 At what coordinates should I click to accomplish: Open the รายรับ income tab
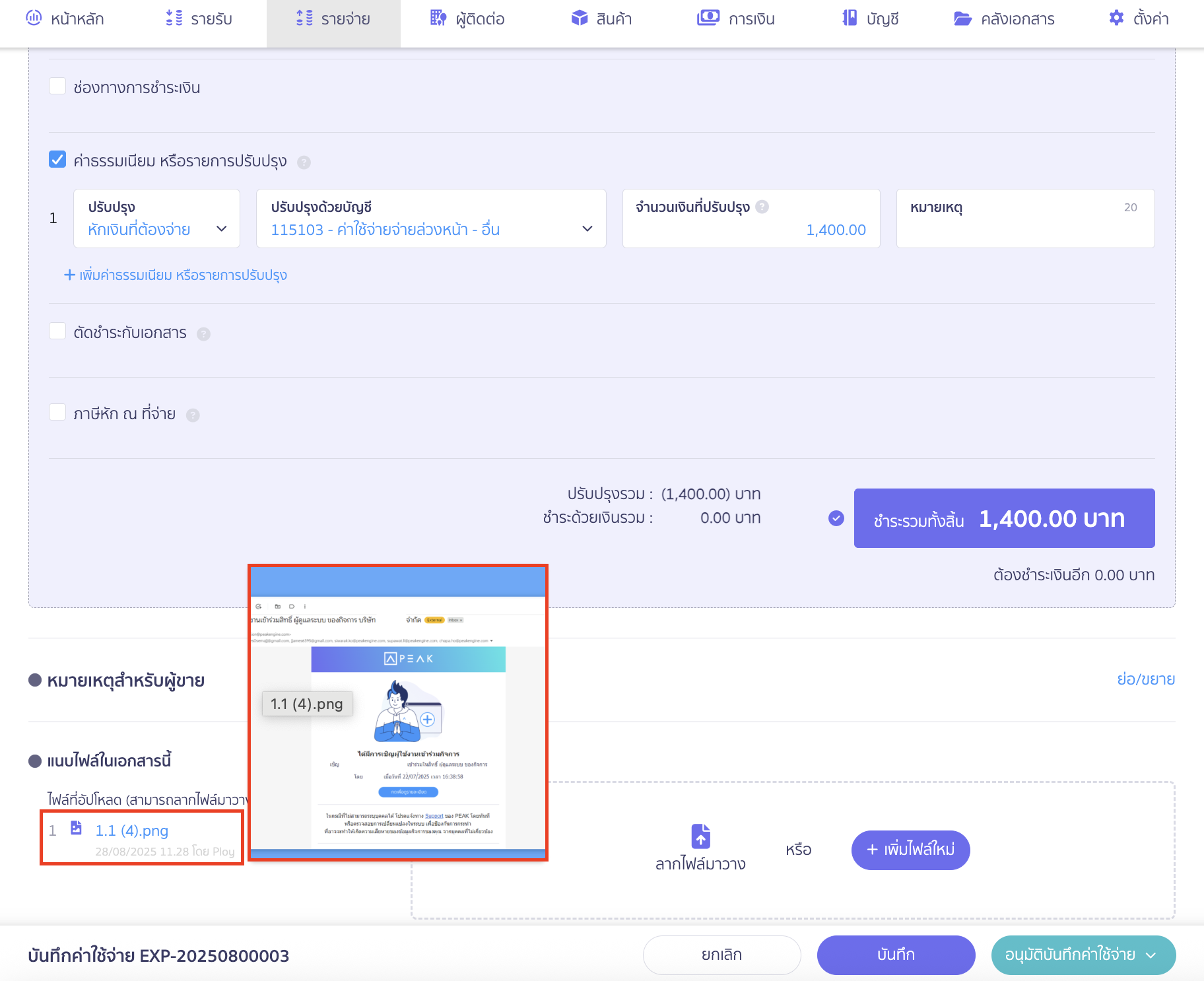click(199, 18)
